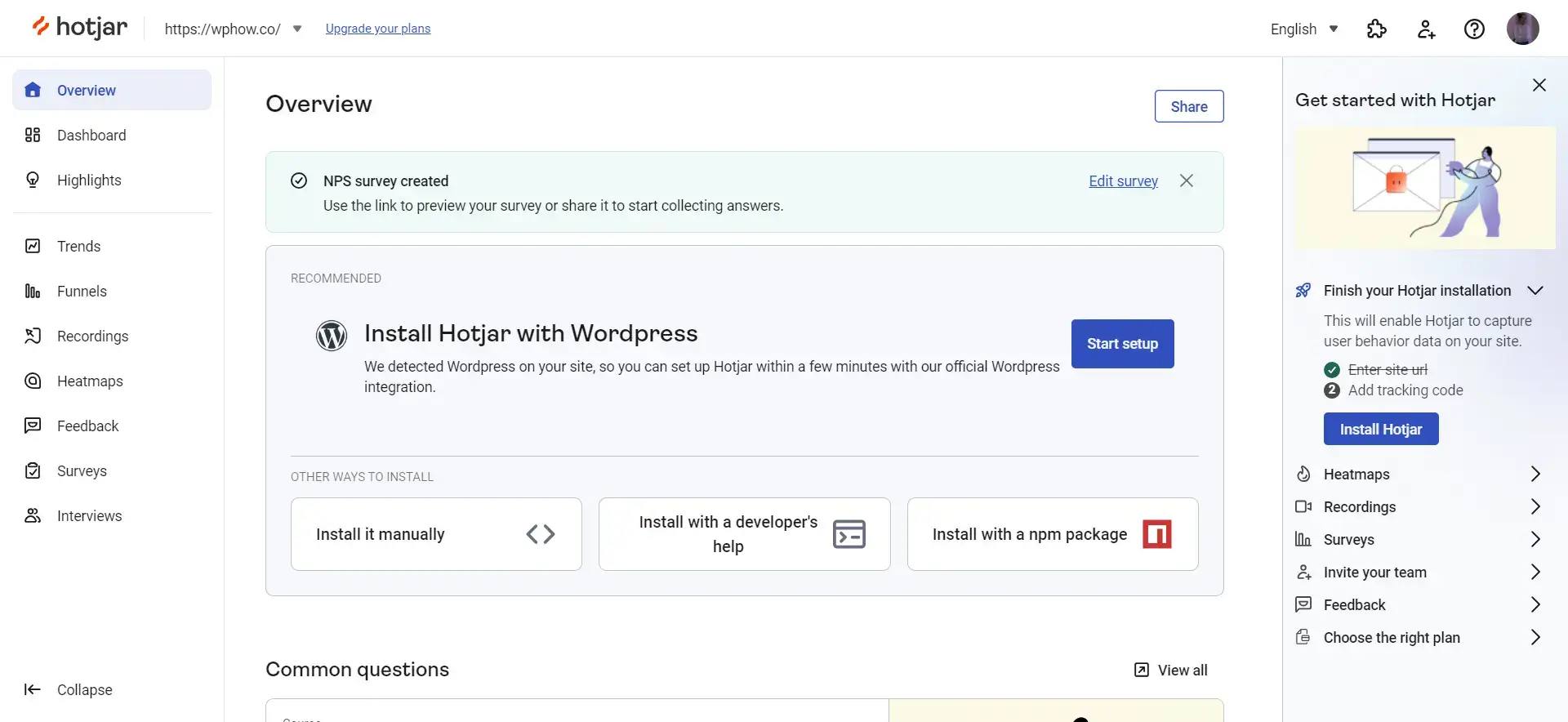Screen dimensions: 1568x722
Task: Click the View all link for common questions
Action: point(1171,670)
